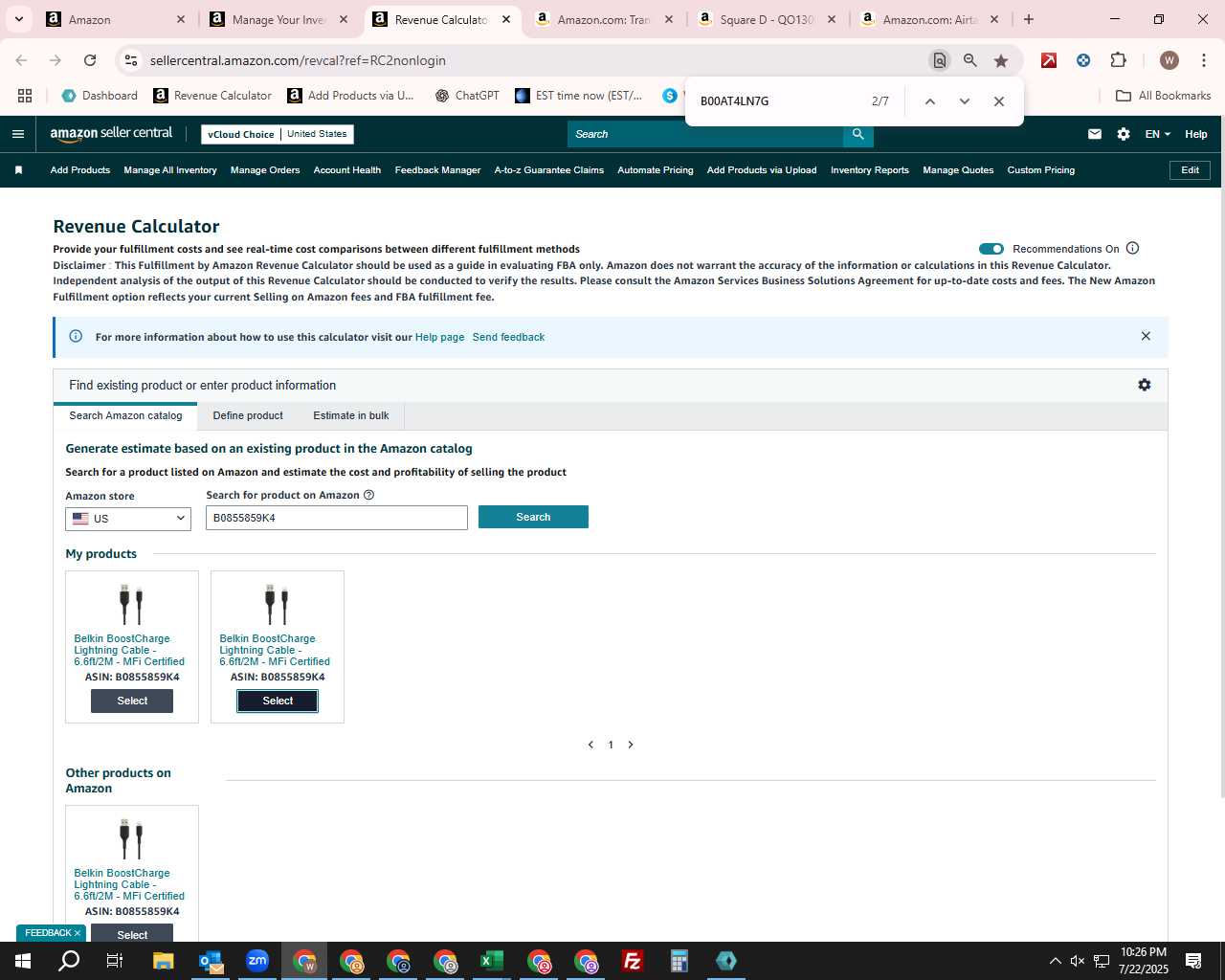Click the teal Search button
Screen dimensions: 1225x980
click(533, 517)
